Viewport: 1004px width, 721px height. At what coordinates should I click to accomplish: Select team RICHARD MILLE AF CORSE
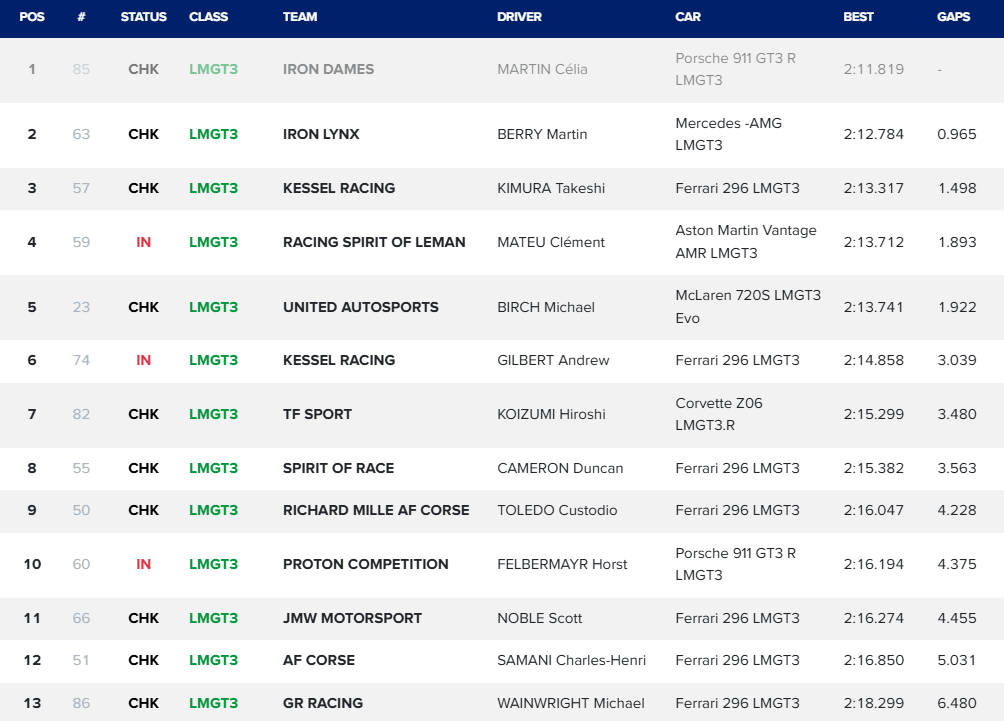pyautogui.click(x=376, y=510)
